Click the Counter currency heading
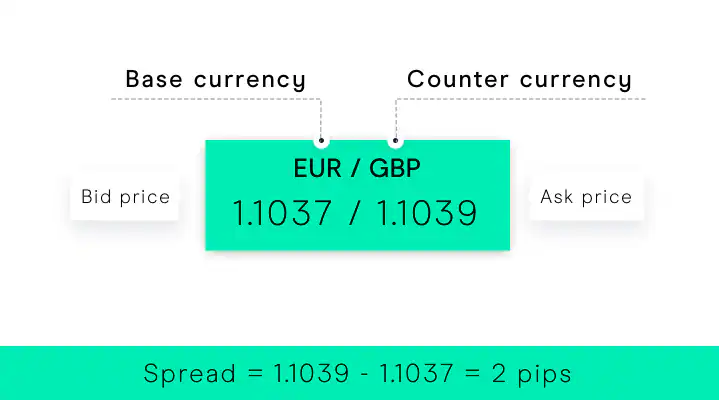 pyautogui.click(x=519, y=80)
